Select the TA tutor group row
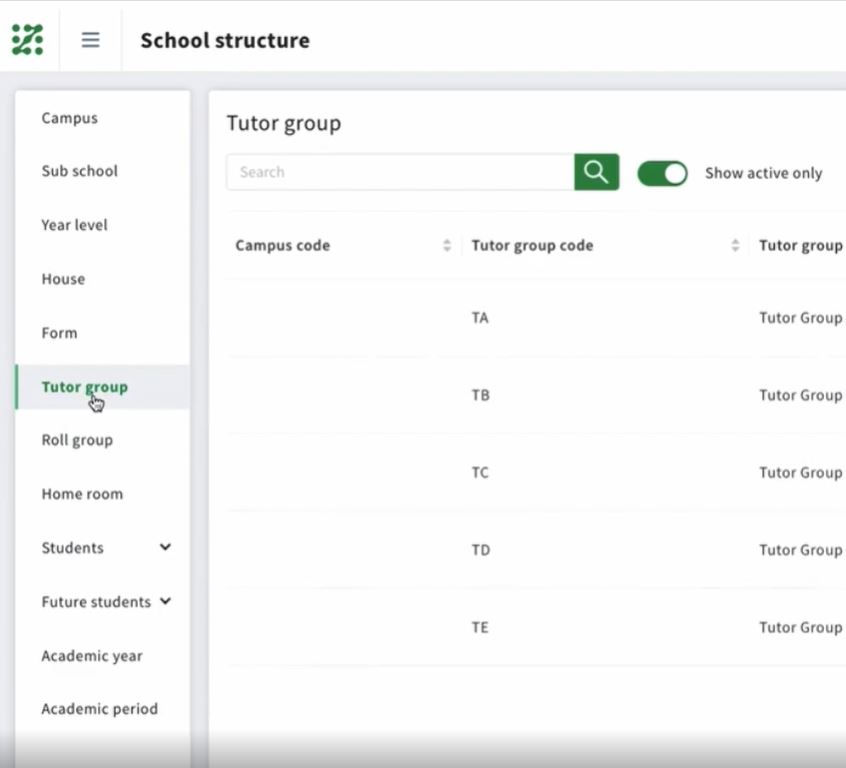Screen dimensions: 846x768 [x=480, y=318]
